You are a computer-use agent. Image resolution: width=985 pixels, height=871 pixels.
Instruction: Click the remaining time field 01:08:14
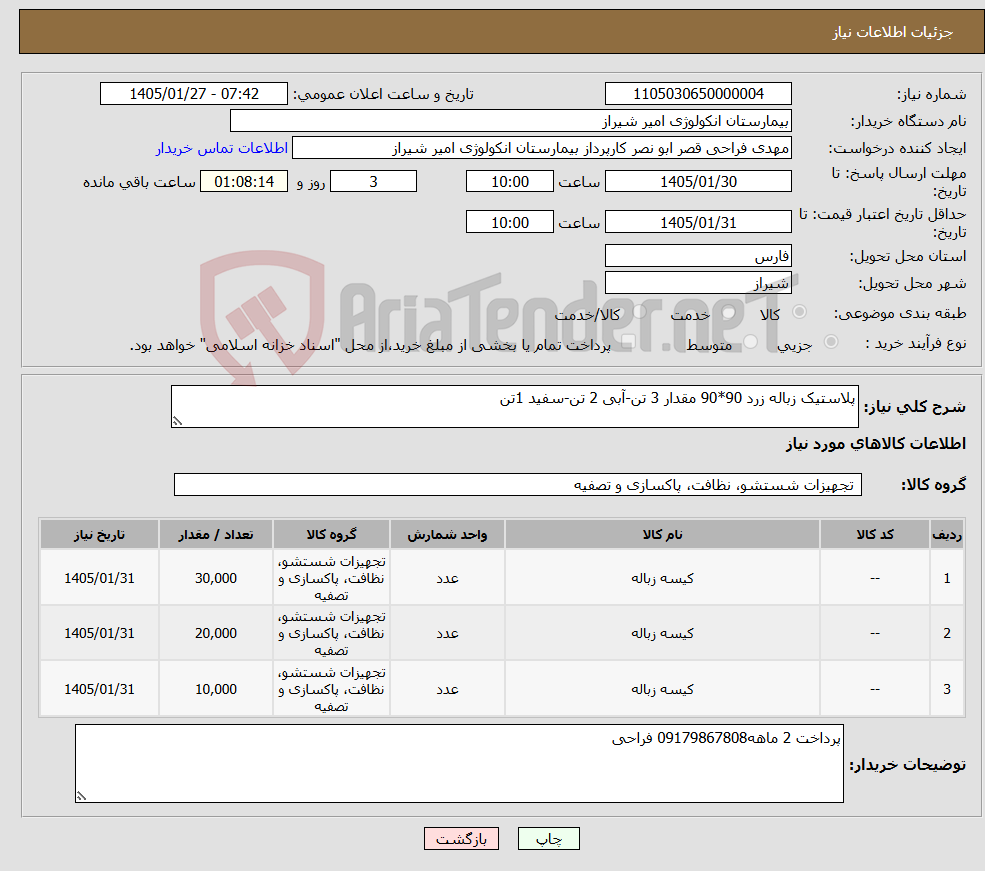[x=244, y=181]
